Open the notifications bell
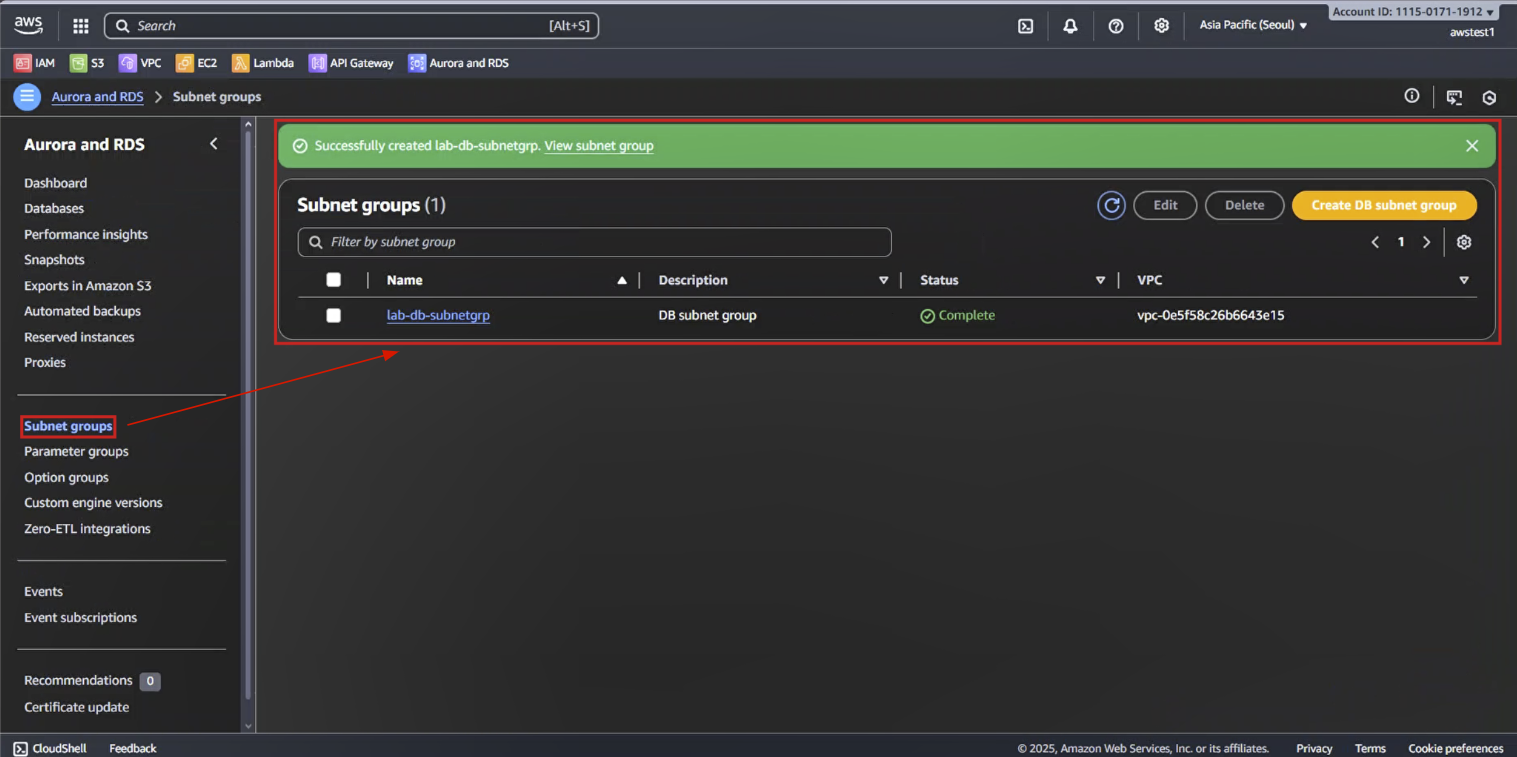This screenshot has height=757, width=1517. point(1070,26)
